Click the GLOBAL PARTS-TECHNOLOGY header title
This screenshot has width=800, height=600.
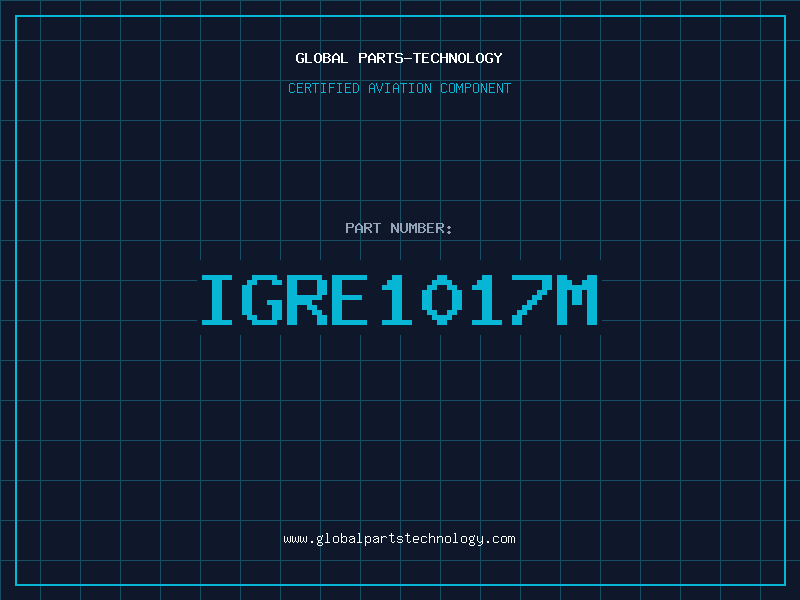399,58
